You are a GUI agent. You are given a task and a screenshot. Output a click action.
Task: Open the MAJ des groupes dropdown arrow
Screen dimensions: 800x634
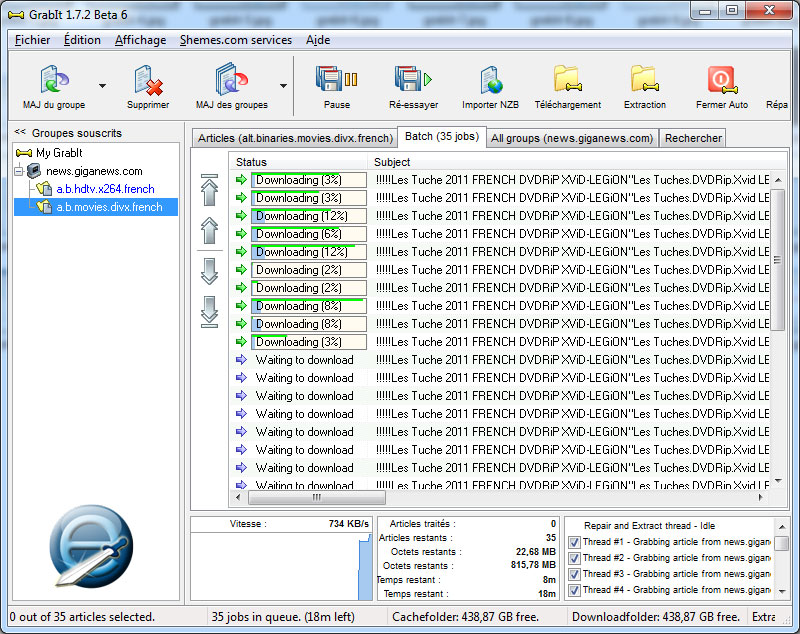[x=283, y=86]
